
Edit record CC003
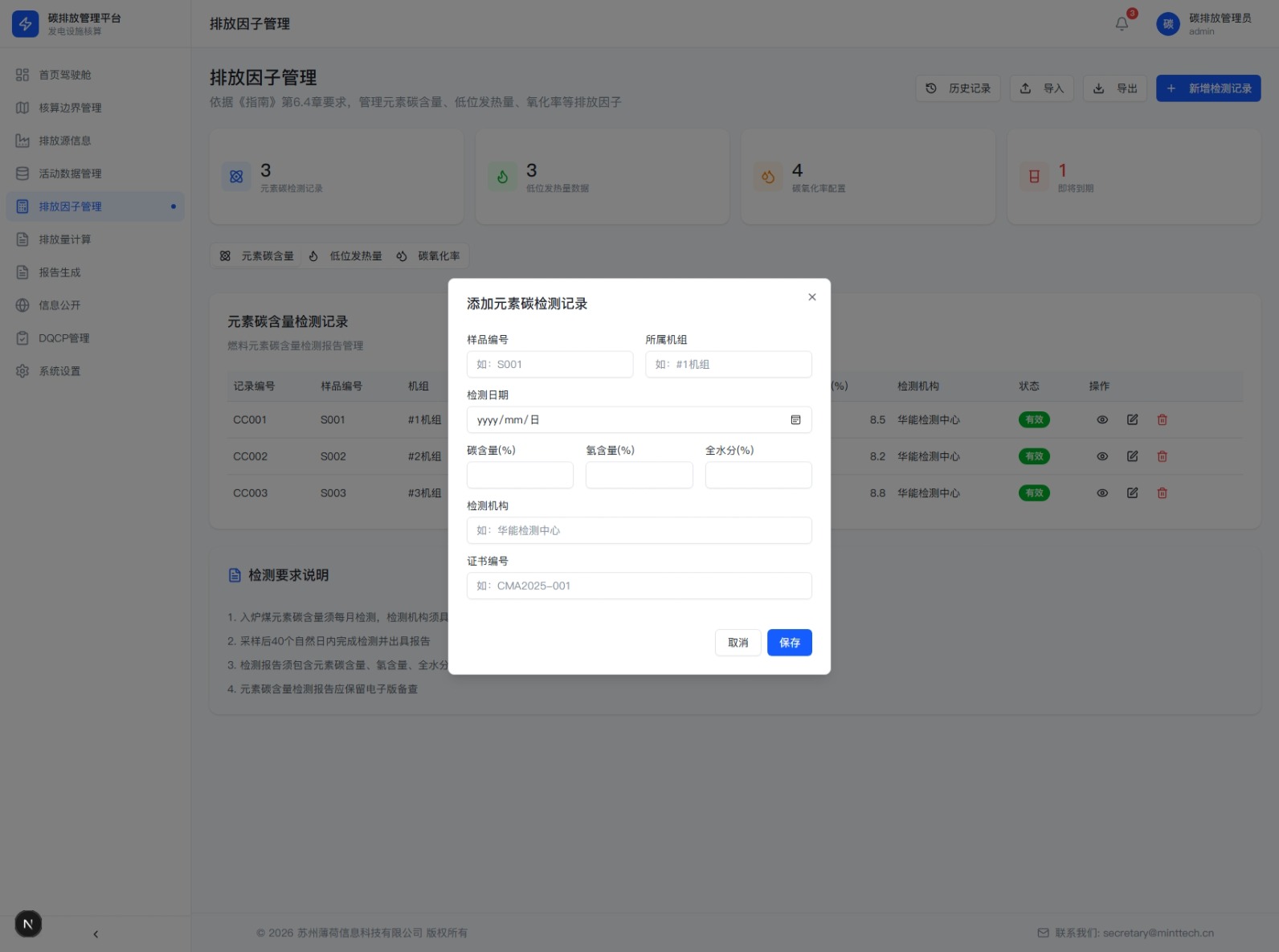(1132, 493)
